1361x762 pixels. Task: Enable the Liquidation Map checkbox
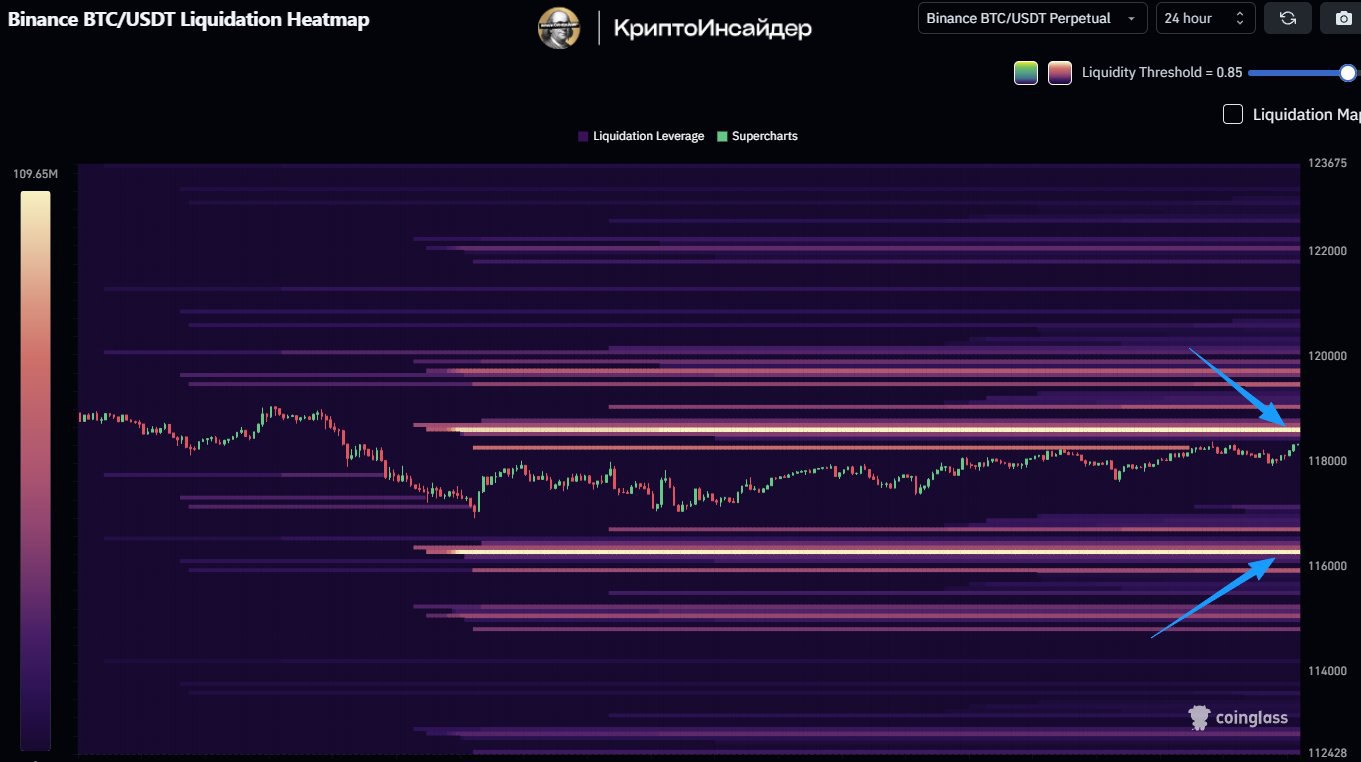pyautogui.click(x=1233, y=114)
